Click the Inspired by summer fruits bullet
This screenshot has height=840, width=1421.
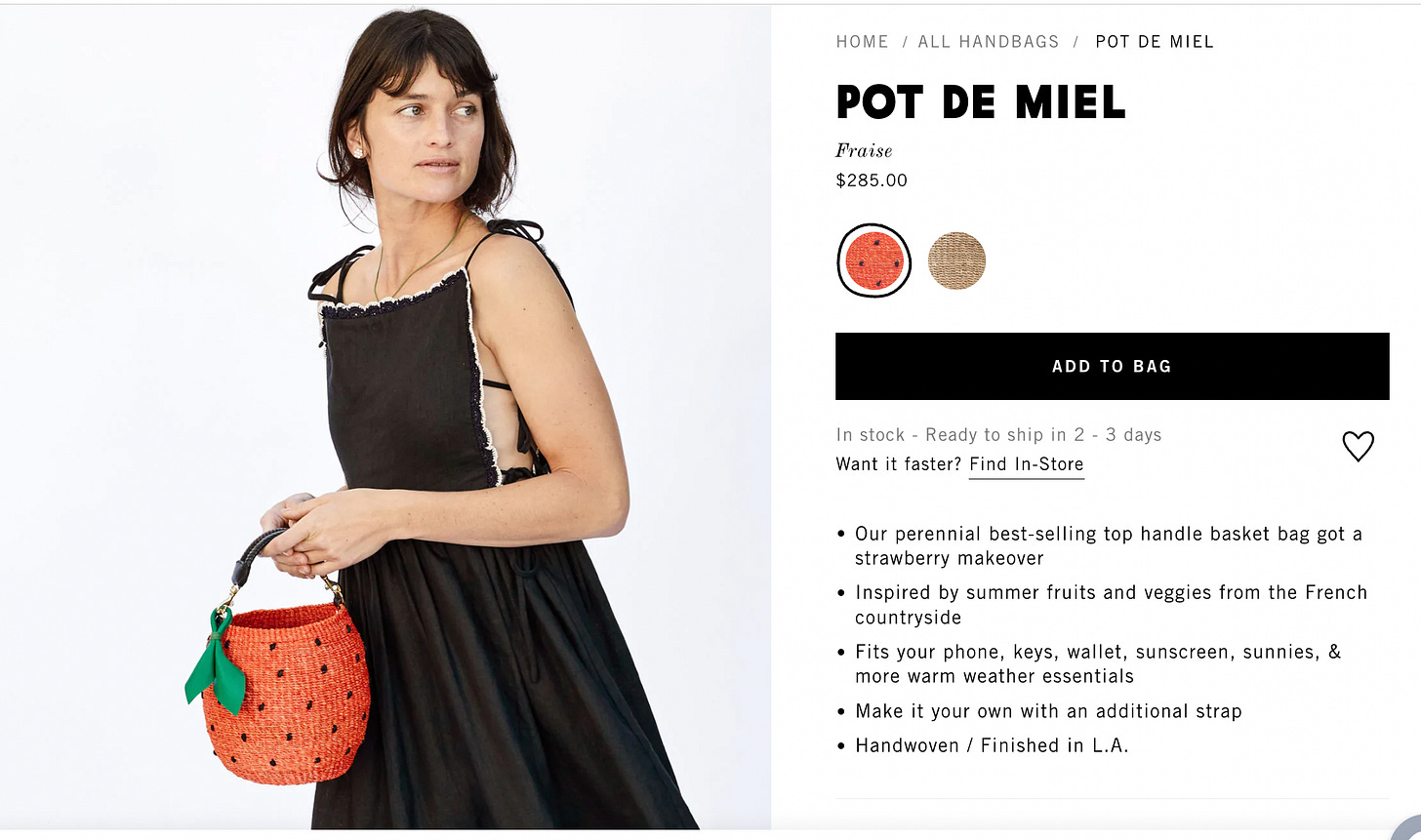click(x=1111, y=605)
